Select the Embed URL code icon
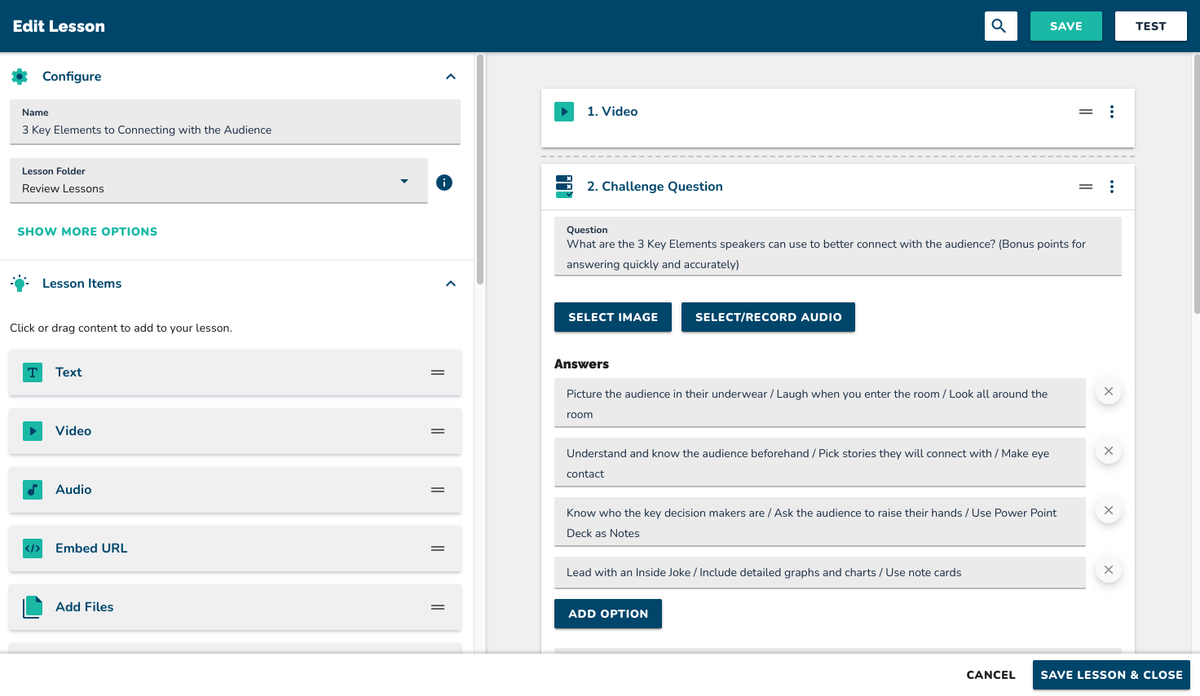The image size is (1200, 696). 32,548
